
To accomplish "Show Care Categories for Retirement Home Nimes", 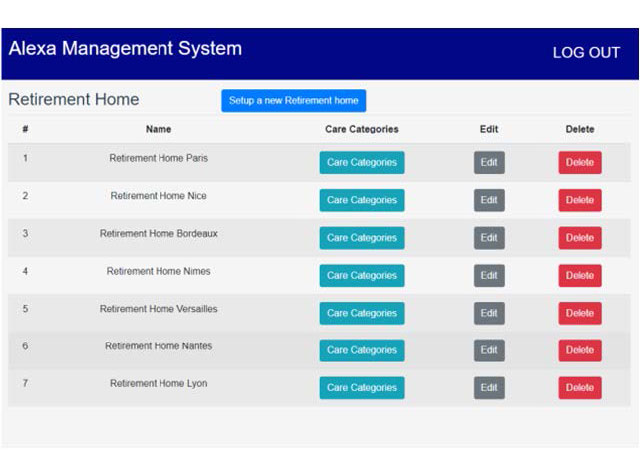I will [362, 276].
